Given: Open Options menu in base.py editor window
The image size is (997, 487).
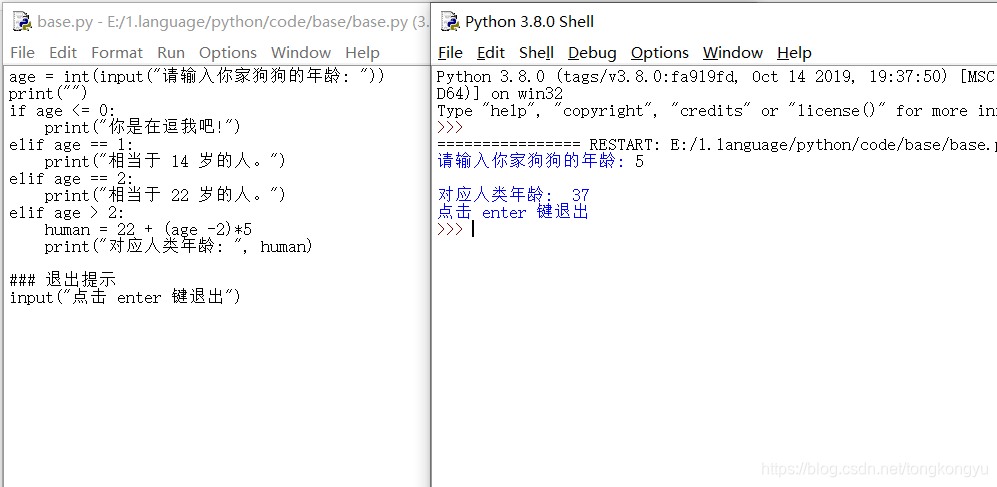Looking at the screenshot, I should click(x=228, y=53).
